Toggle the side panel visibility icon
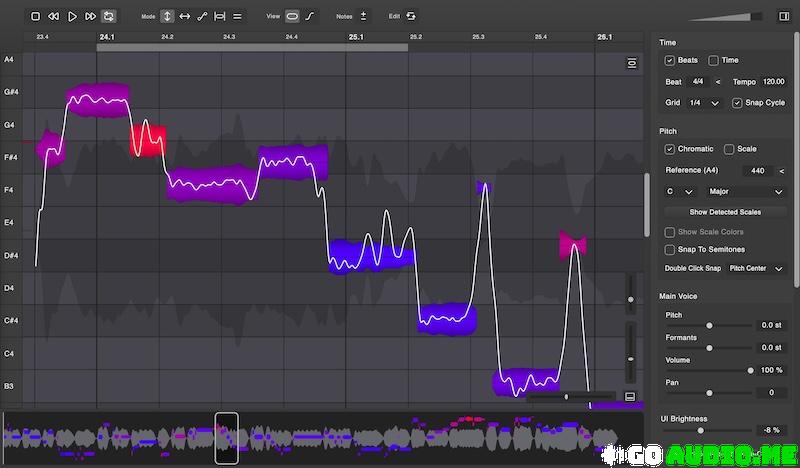This screenshot has height=468, width=800. pos(784,16)
